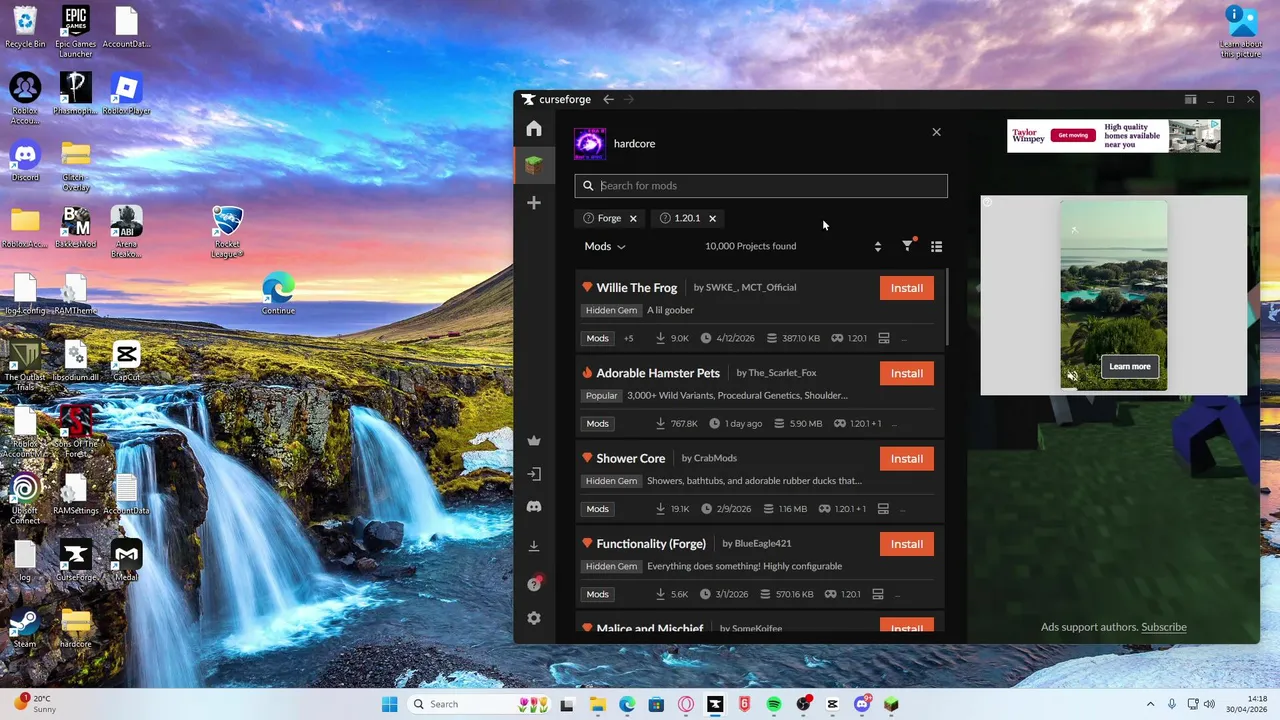Show hidden system tray icons chevron
The height and width of the screenshot is (720, 1280).
1150,704
